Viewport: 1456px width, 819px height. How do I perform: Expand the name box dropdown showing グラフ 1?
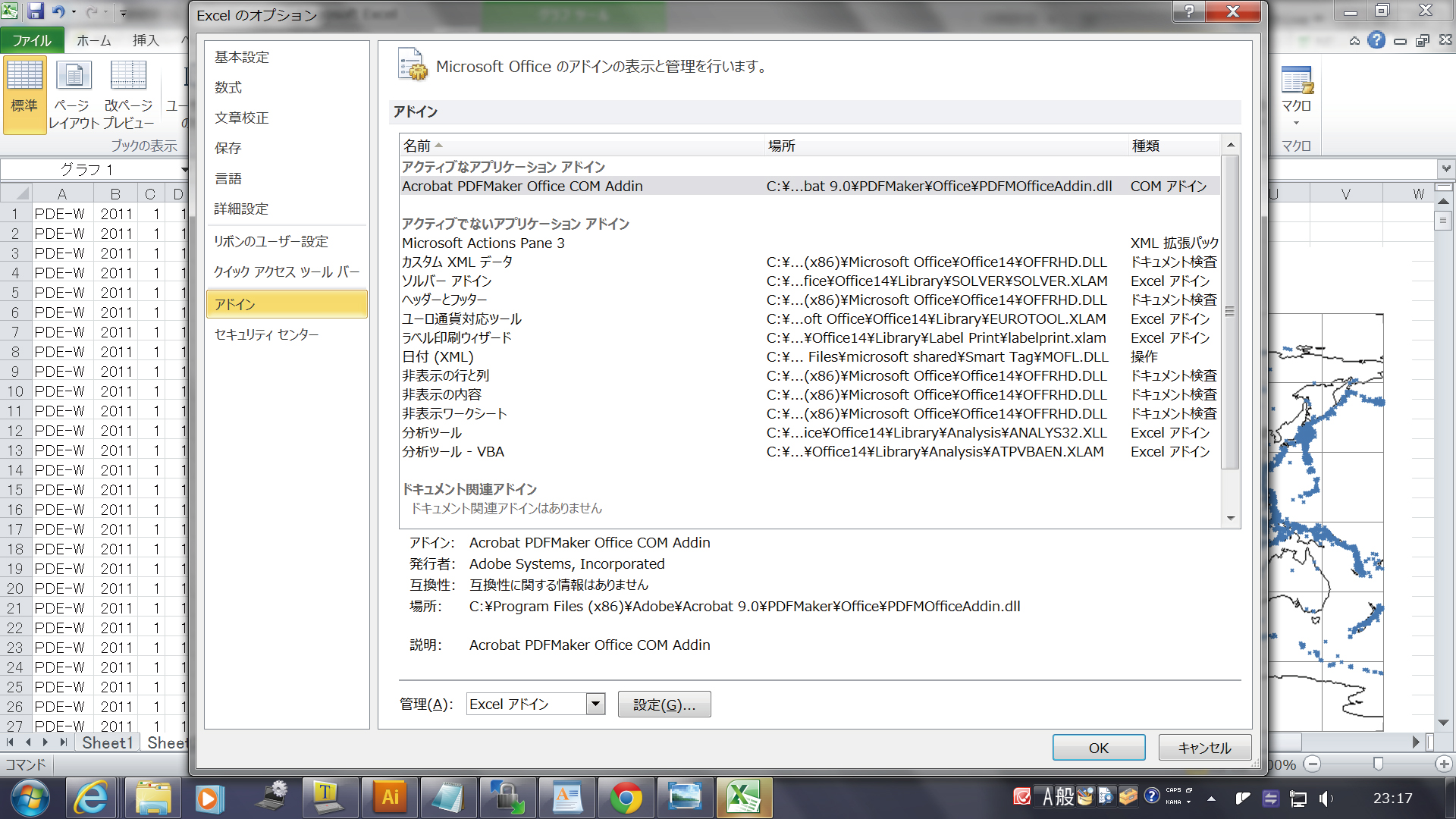[x=184, y=169]
